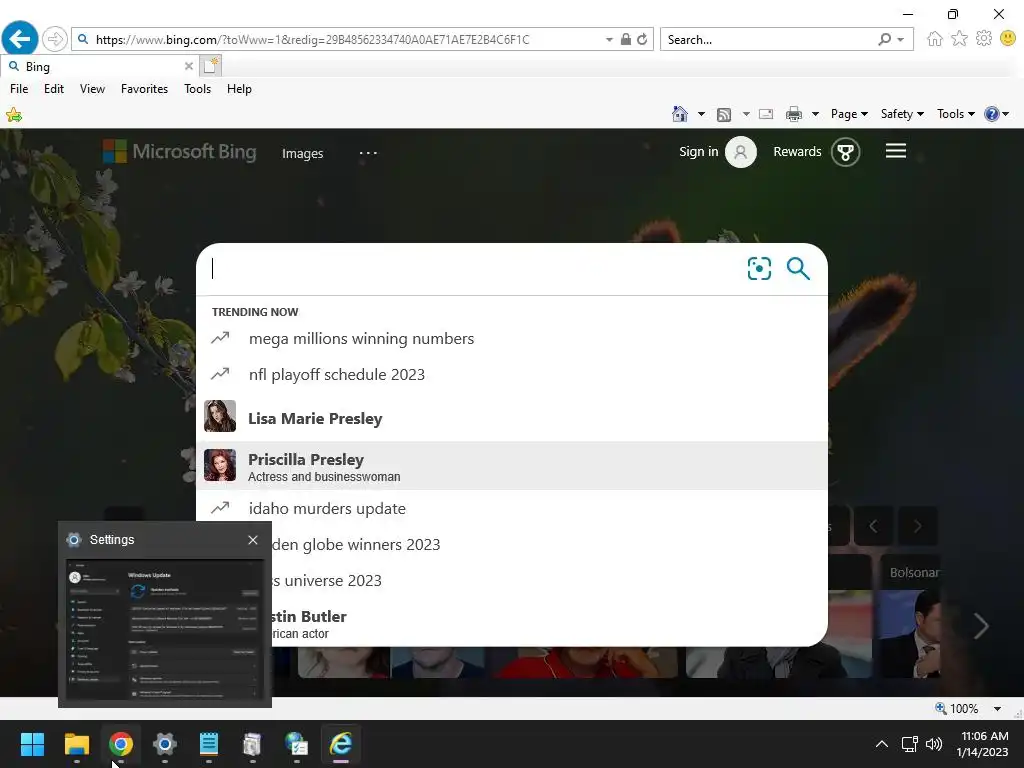Screen dimensions: 1024x768
Task: Click the blue Help question mark icon
Action: 991,114
